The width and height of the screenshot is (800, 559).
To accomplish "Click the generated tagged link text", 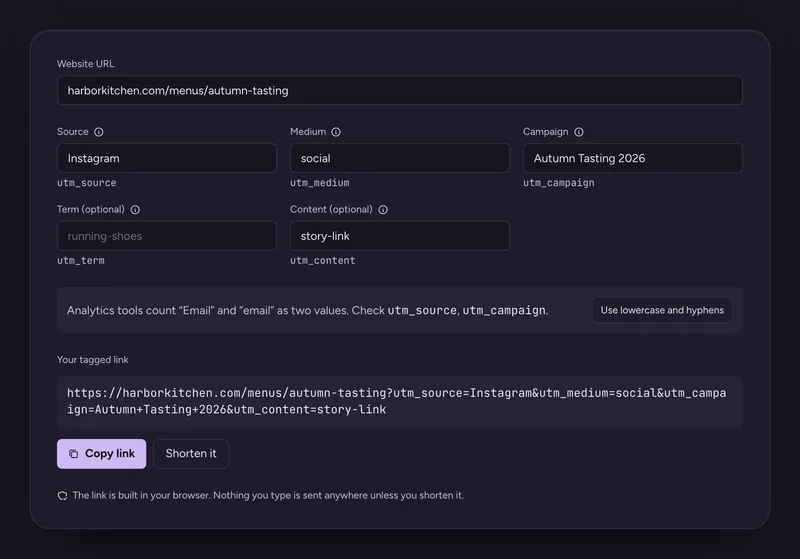I will point(396,401).
